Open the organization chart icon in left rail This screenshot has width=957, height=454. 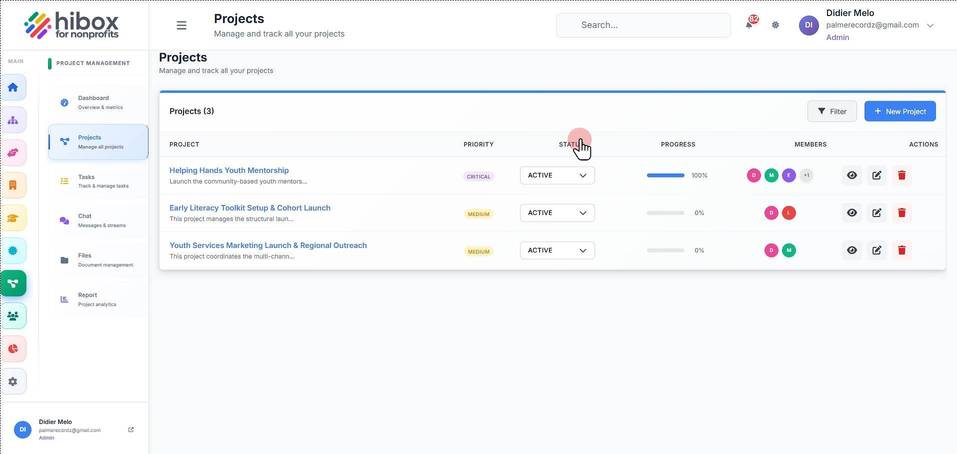point(13,120)
